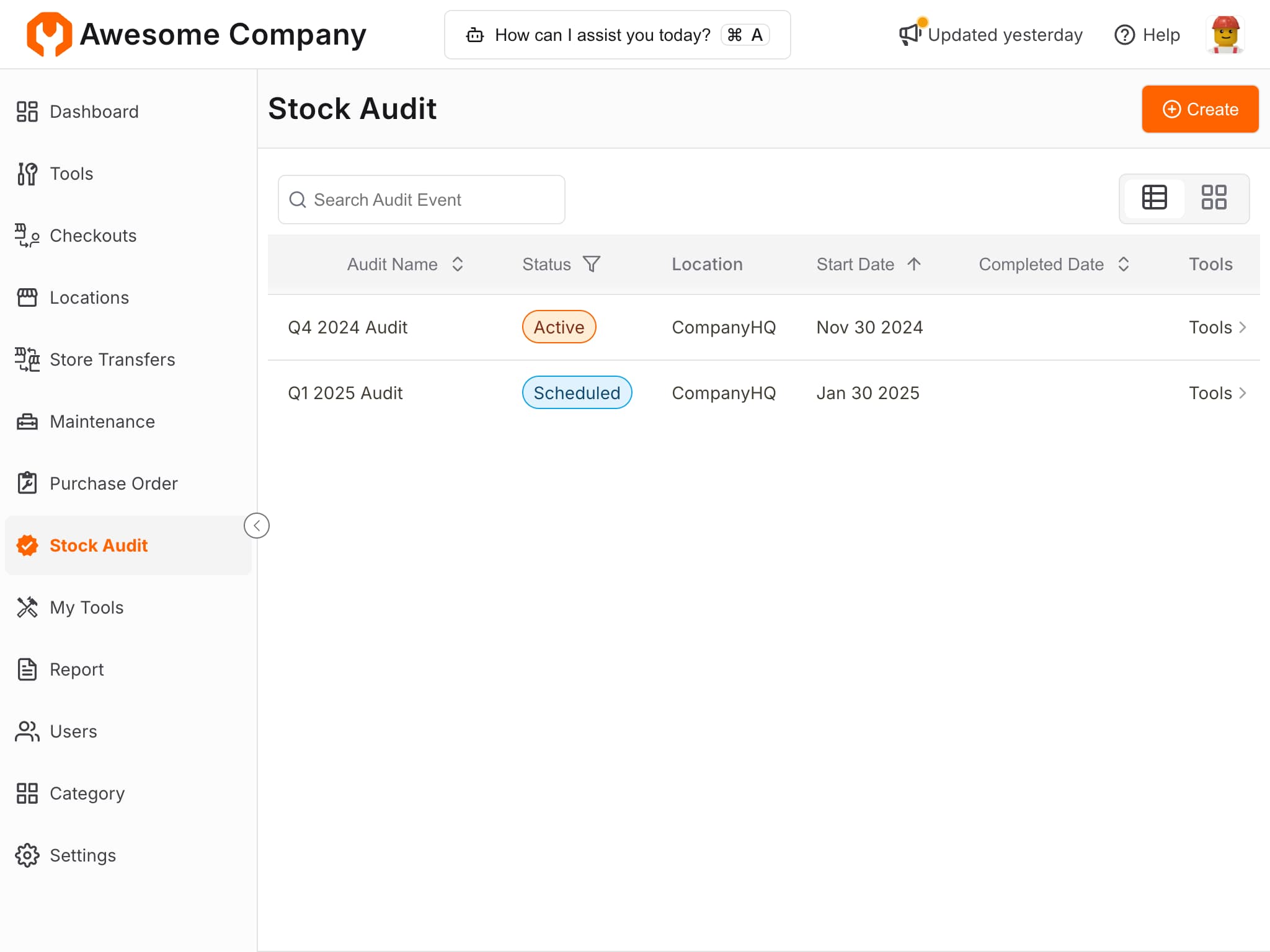Switch to grid card view

(1214, 198)
